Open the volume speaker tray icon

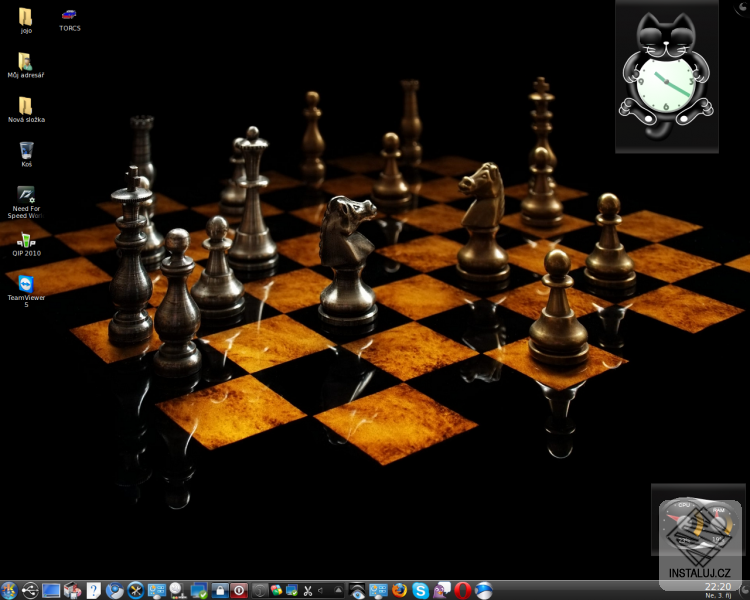click(x=321, y=591)
